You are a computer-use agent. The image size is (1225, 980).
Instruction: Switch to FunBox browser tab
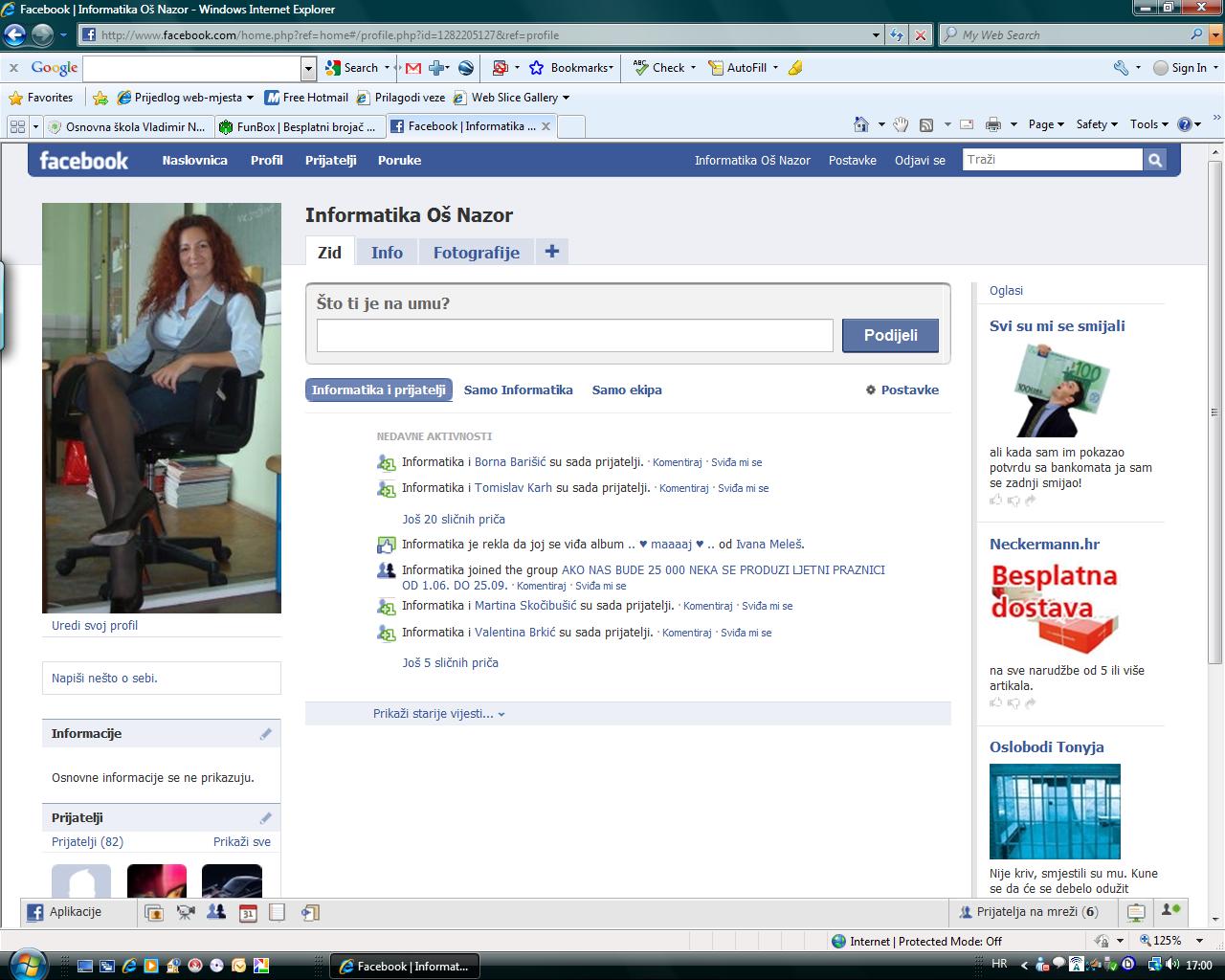click(298, 126)
